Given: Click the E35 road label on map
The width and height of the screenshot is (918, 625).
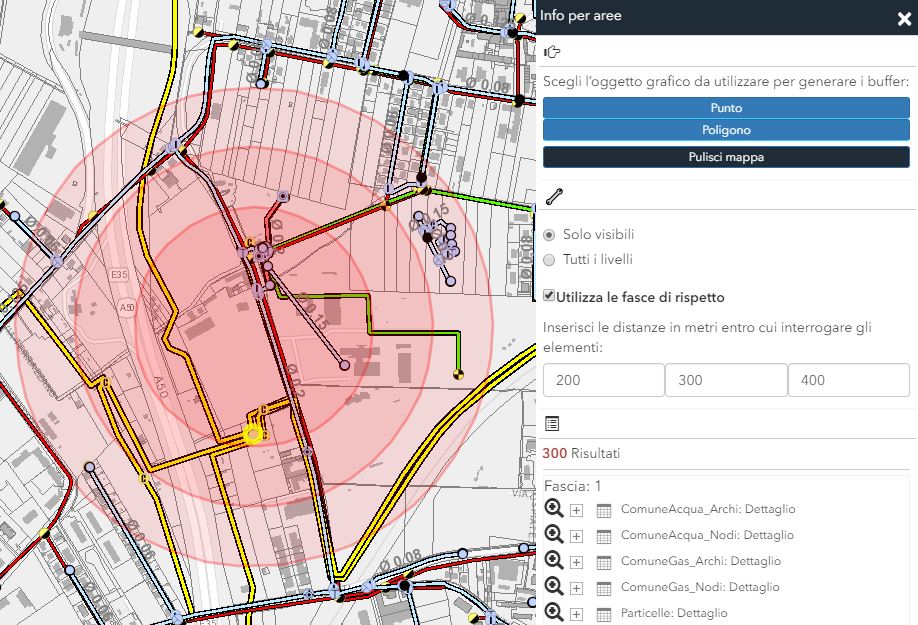Looking at the screenshot, I should pos(119,274).
